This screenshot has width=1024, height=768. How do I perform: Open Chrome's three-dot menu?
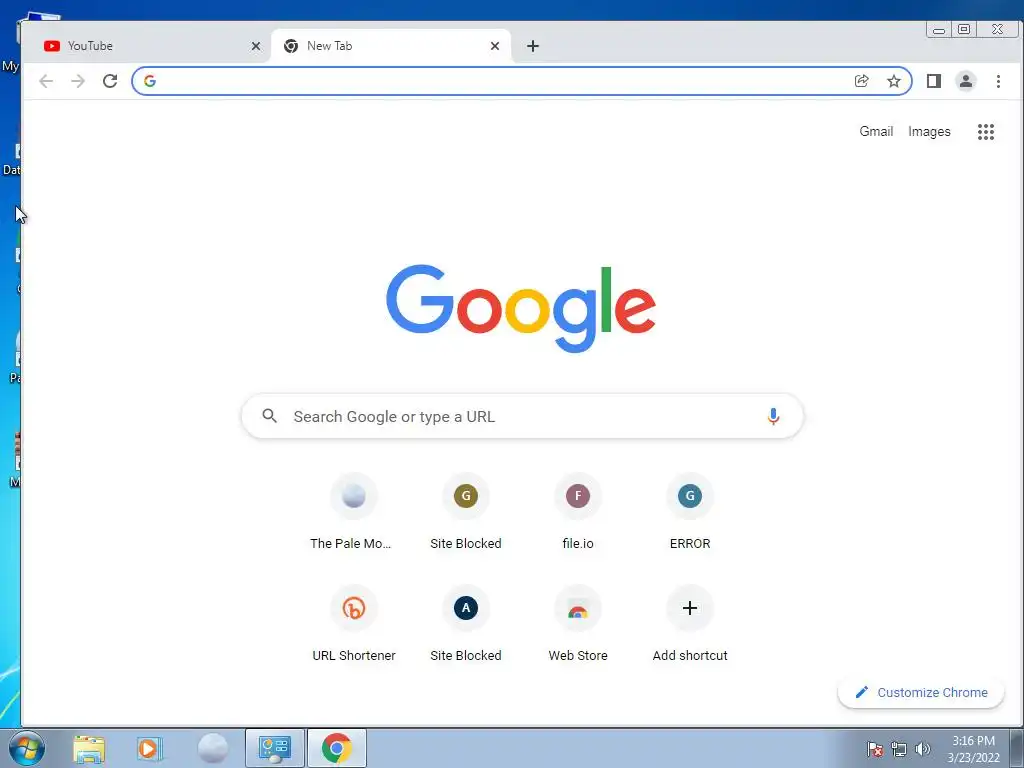coord(998,81)
